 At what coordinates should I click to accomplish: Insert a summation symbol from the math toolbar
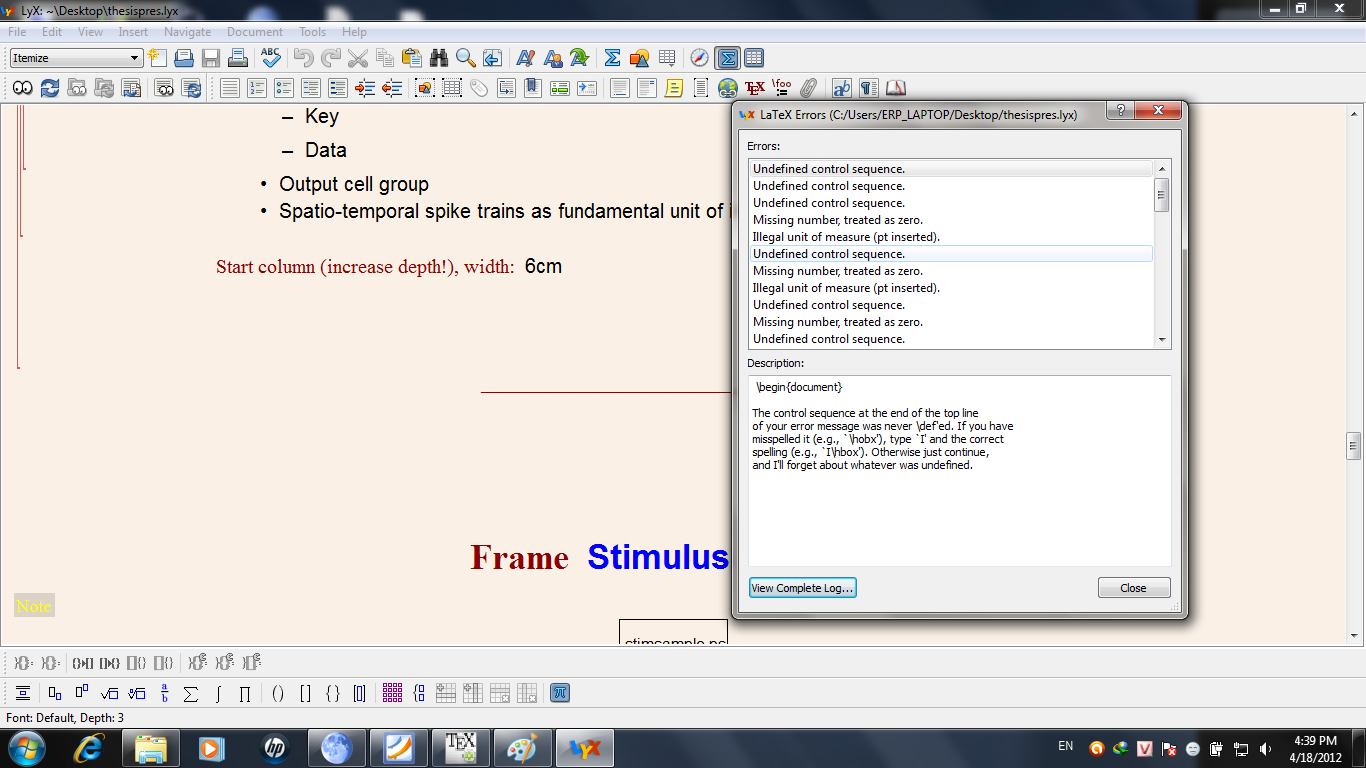tap(191, 692)
